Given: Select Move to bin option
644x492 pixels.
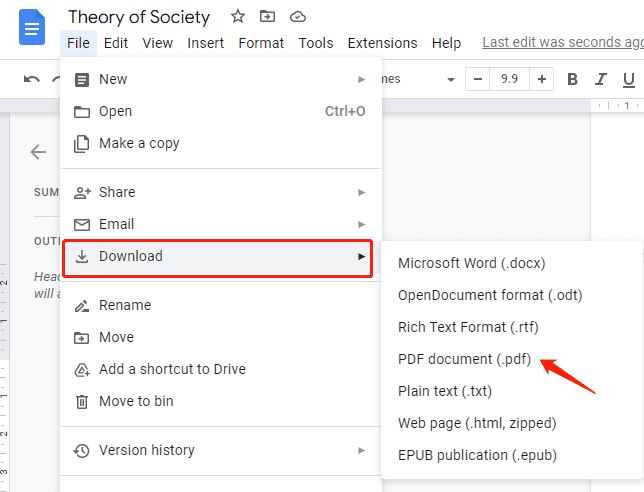Looking at the screenshot, I should pyautogui.click(x=136, y=401).
